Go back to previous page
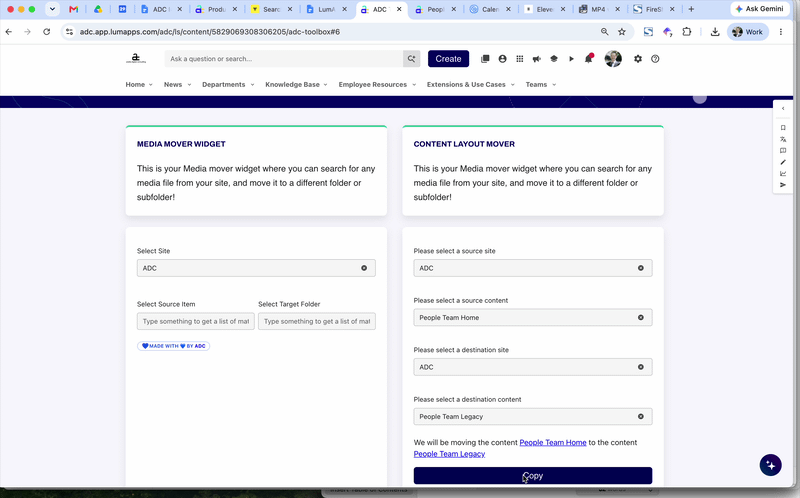This screenshot has height=498, width=800. (9, 32)
